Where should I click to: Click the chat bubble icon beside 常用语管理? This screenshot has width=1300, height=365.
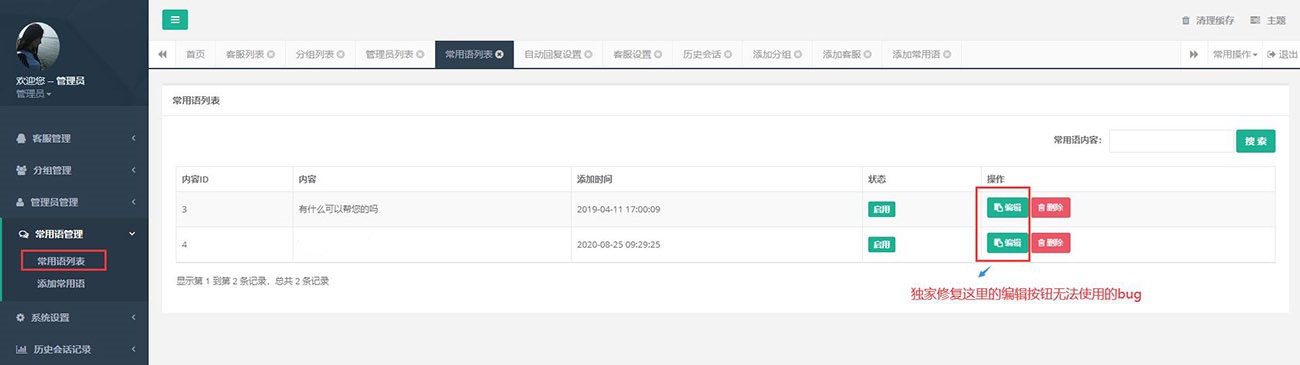[x=24, y=234]
